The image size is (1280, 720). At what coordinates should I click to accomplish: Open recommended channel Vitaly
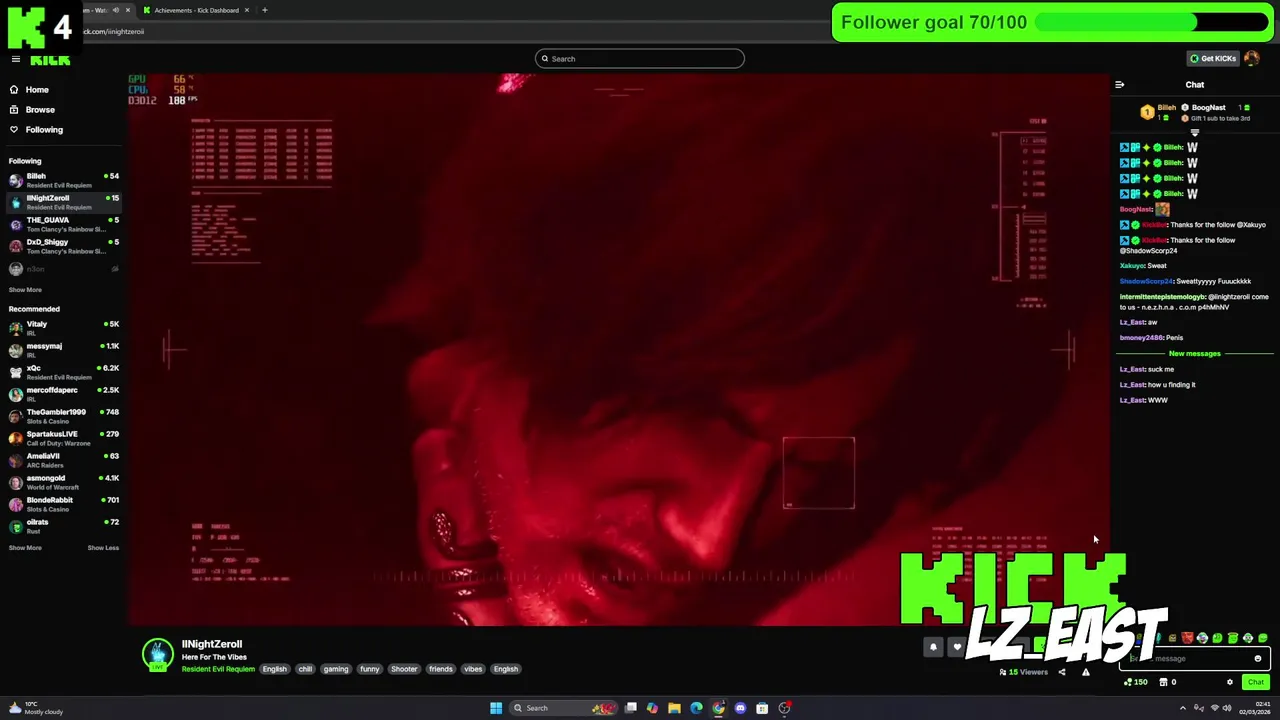(62, 328)
